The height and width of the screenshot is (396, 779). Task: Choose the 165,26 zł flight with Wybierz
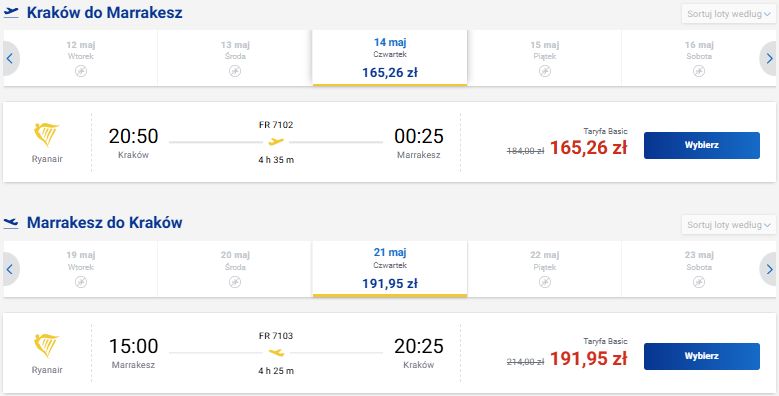(701, 145)
